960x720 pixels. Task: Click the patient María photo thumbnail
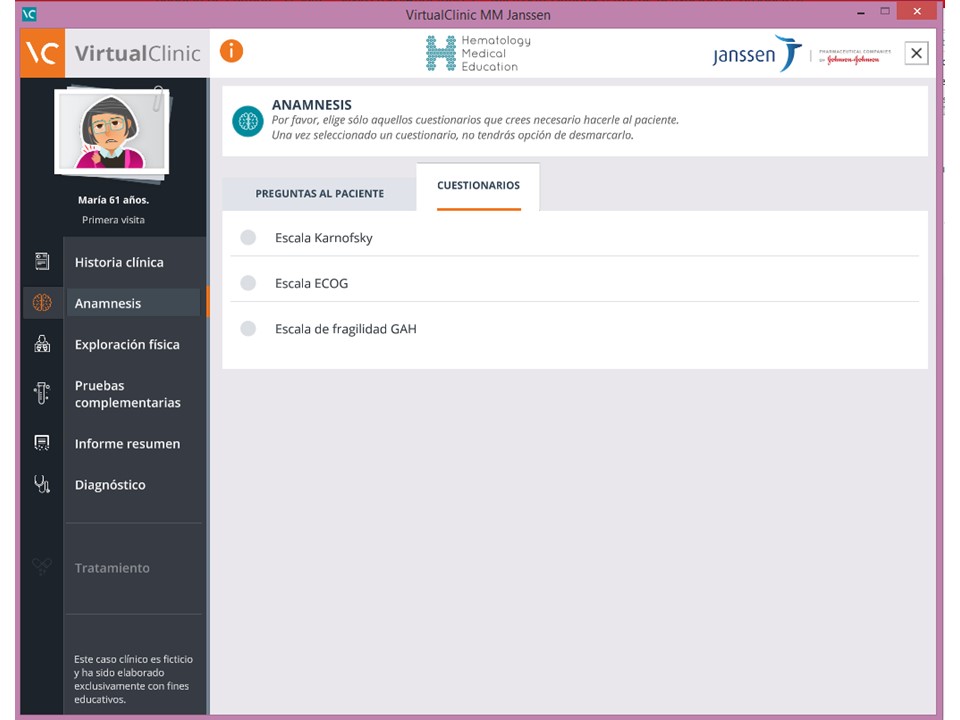pyautogui.click(x=113, y=132)
